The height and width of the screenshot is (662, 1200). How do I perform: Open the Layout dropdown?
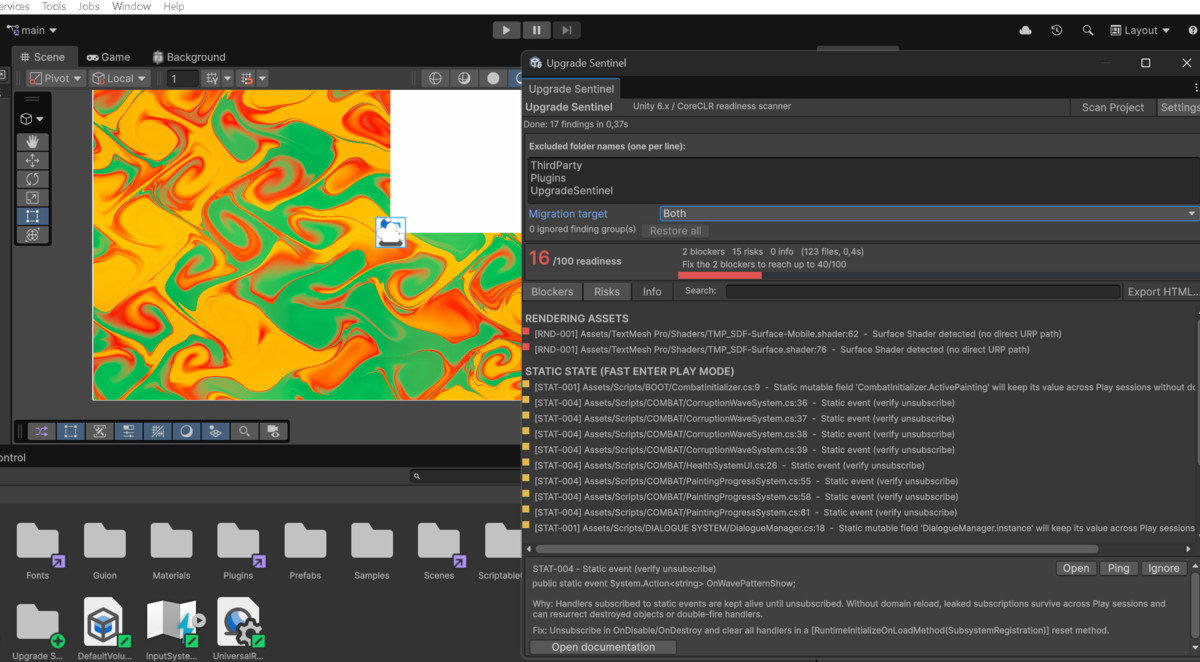pos(1139,31)
